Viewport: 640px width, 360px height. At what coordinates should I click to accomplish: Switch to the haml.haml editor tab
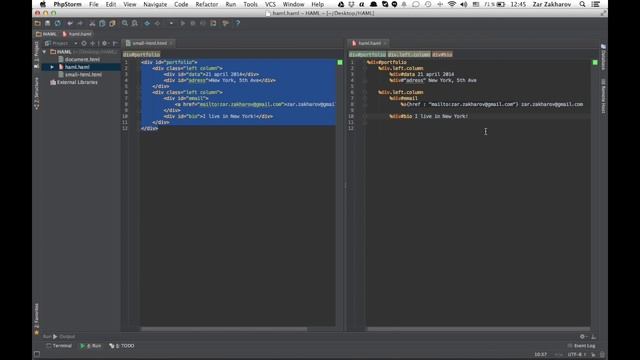tap(369, 43)
